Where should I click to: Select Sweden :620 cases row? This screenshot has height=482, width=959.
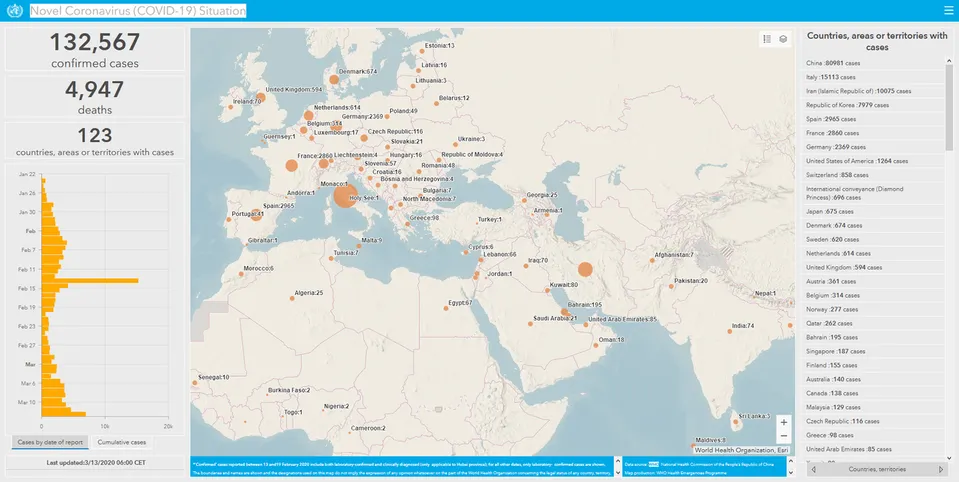[x=873, y=240]
